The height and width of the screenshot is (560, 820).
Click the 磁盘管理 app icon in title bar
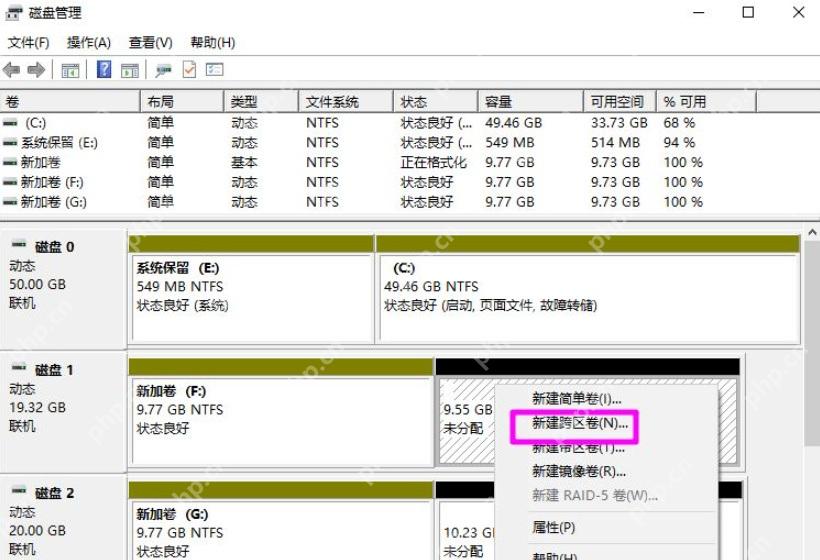click(x=14, y=13)
